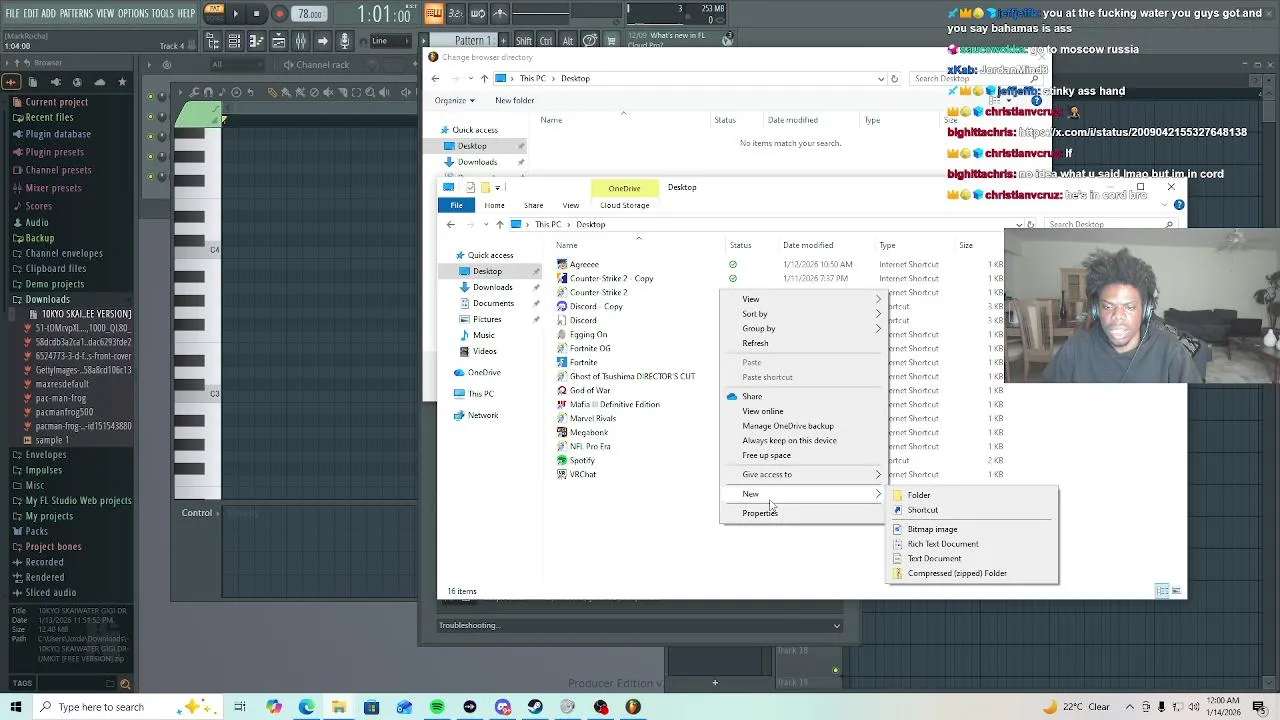Expand Group by submenu in context menu
Image resolution: width=1280 pixels, height=720 pixels.
(x=804, y=328)
